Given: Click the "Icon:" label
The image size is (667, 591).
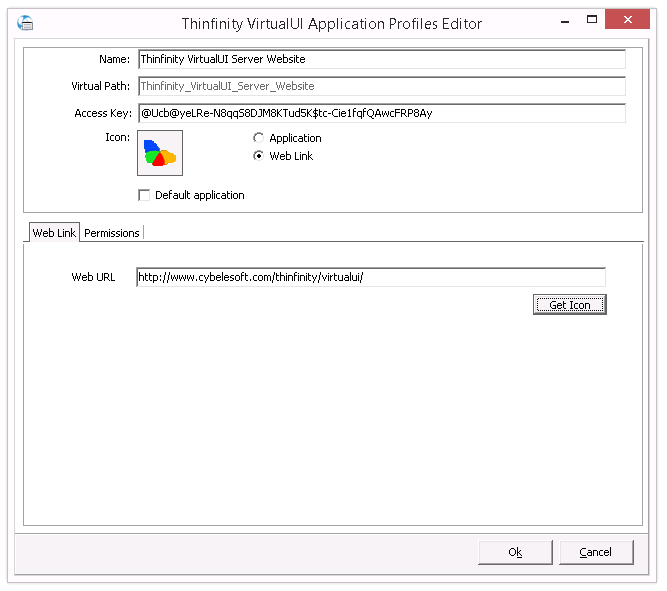Looking at the screenshot, I should [117, 137].
